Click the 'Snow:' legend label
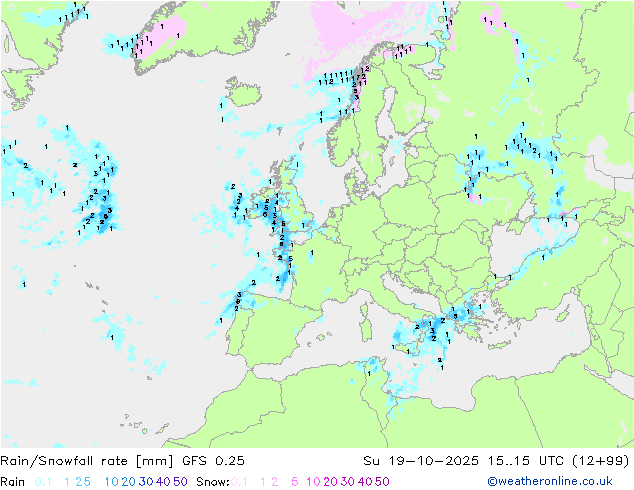 (x=213, y=482)
